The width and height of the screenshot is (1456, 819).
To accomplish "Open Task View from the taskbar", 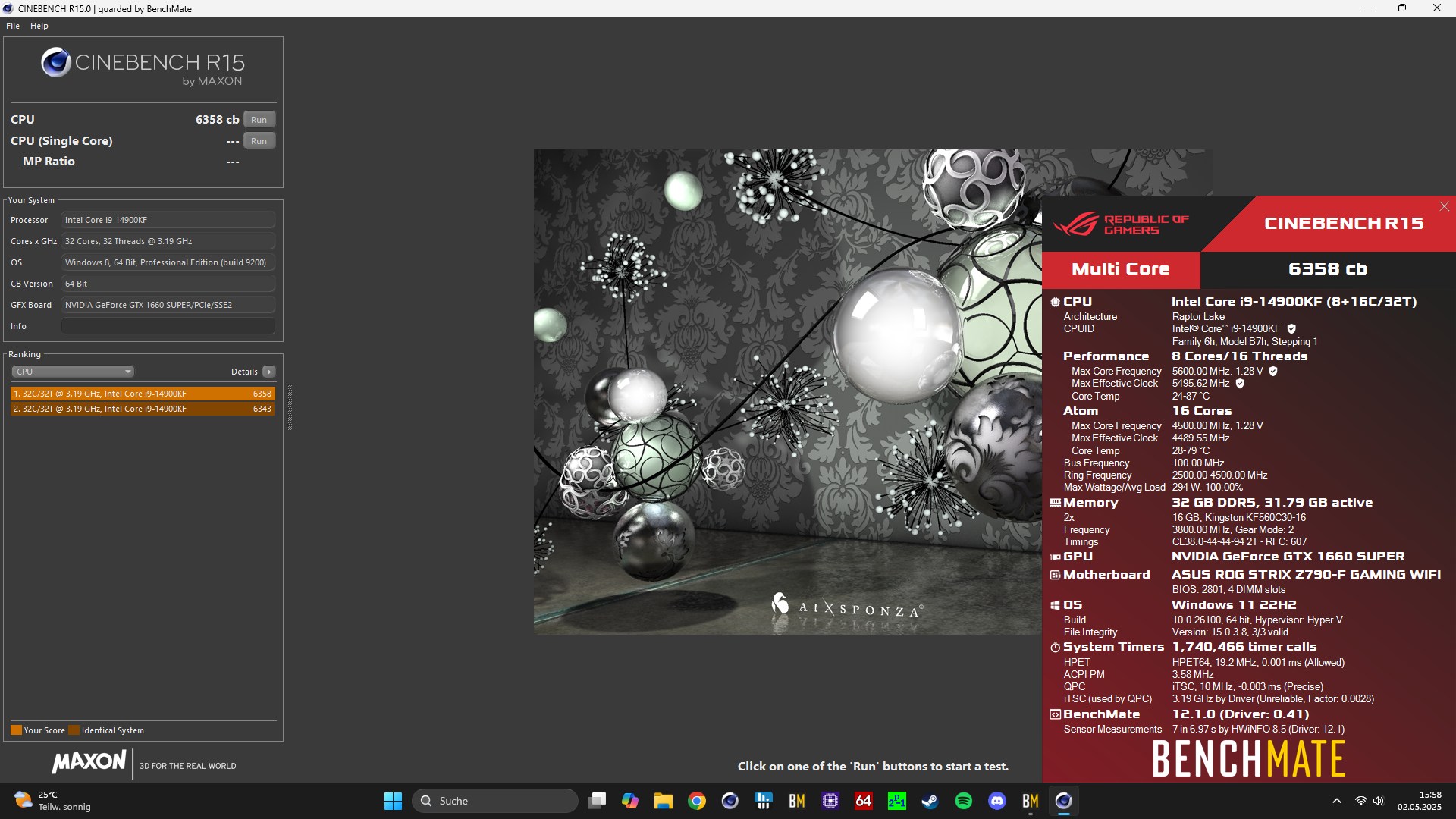I will (x=597, y=801).
